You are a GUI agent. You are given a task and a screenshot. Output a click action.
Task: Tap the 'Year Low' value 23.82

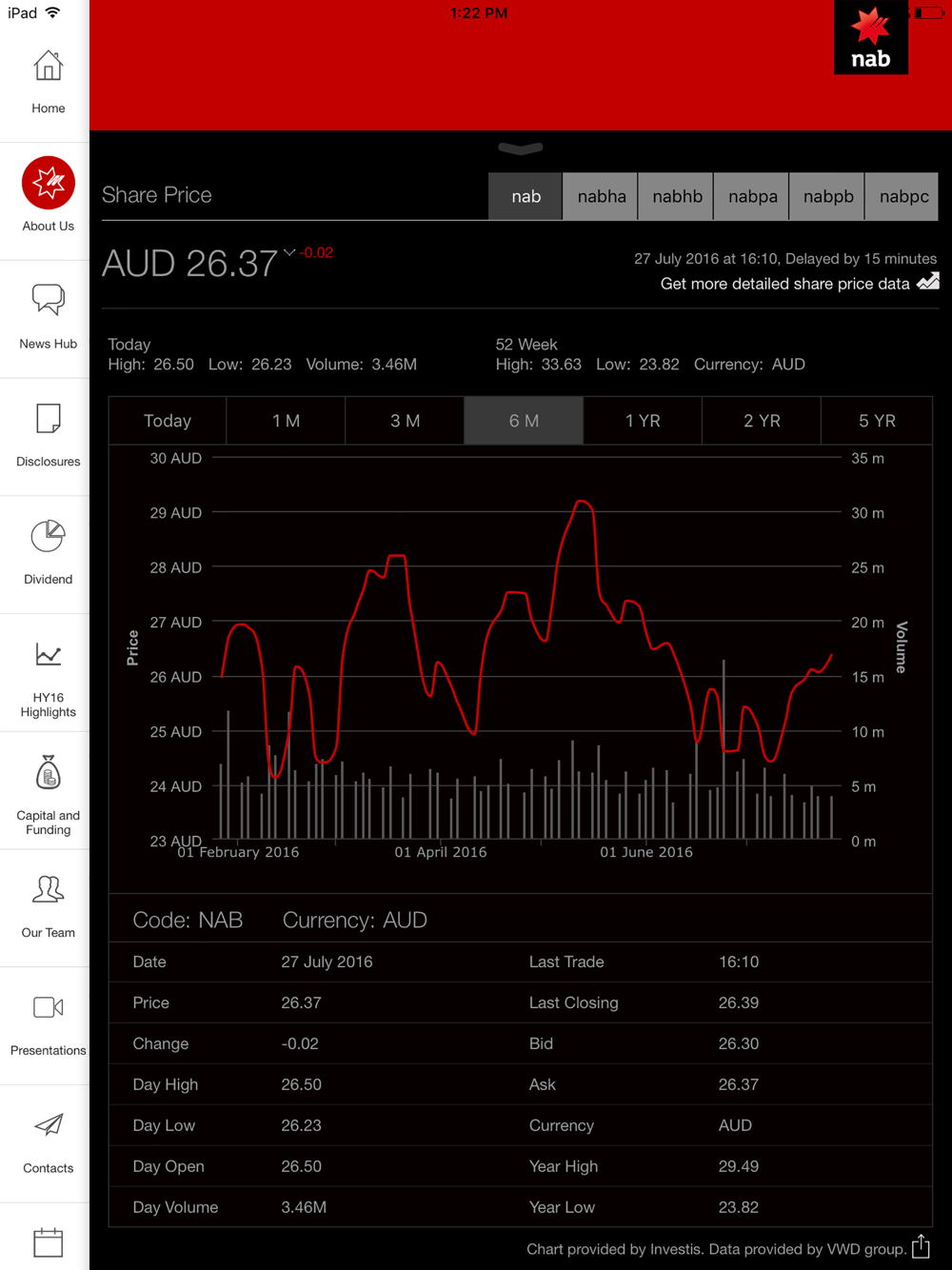click(739, 1208)
